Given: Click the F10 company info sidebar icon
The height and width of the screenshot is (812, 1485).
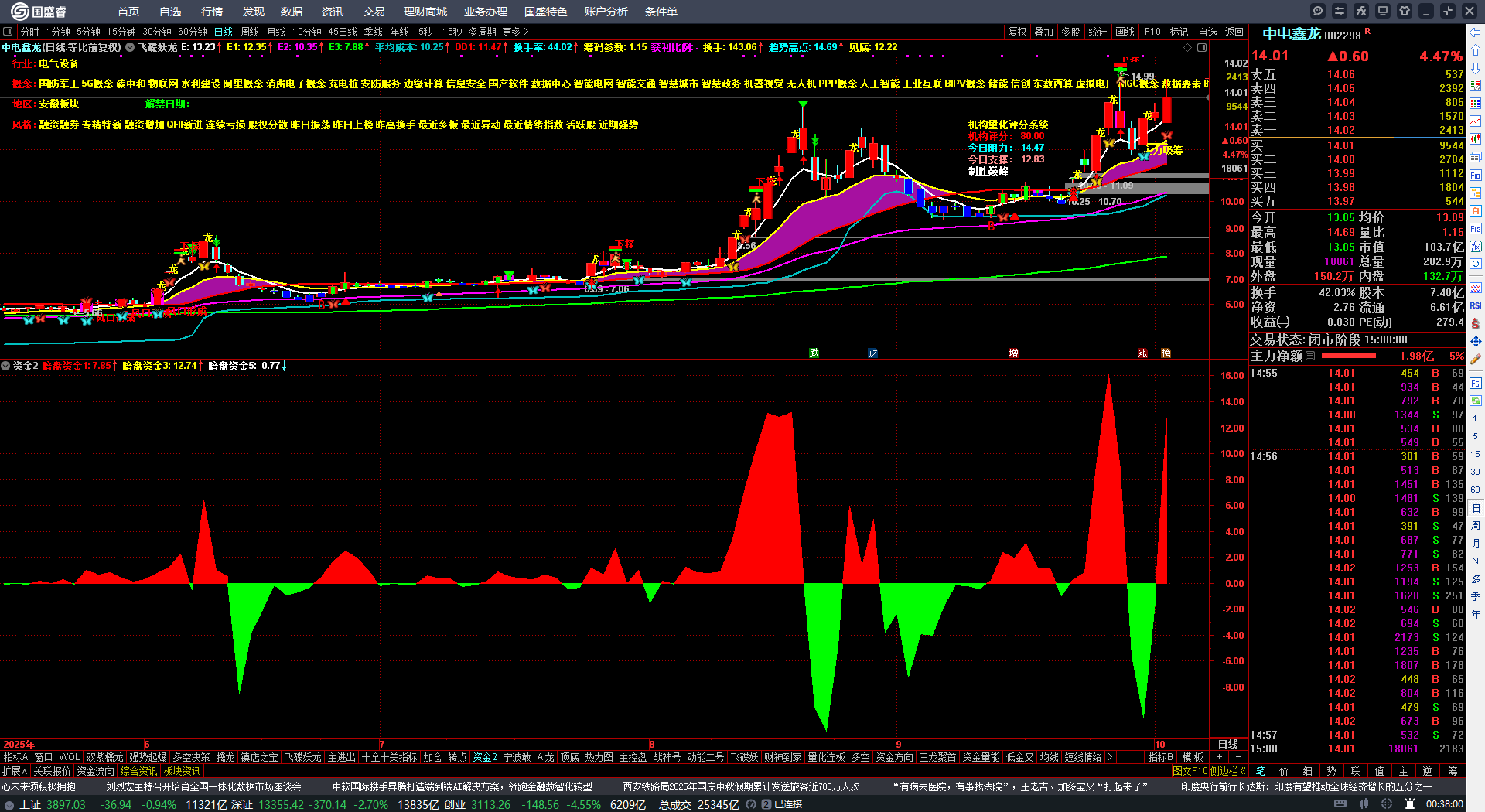Looking at the screenshot, I should [x=1476, y=175].
